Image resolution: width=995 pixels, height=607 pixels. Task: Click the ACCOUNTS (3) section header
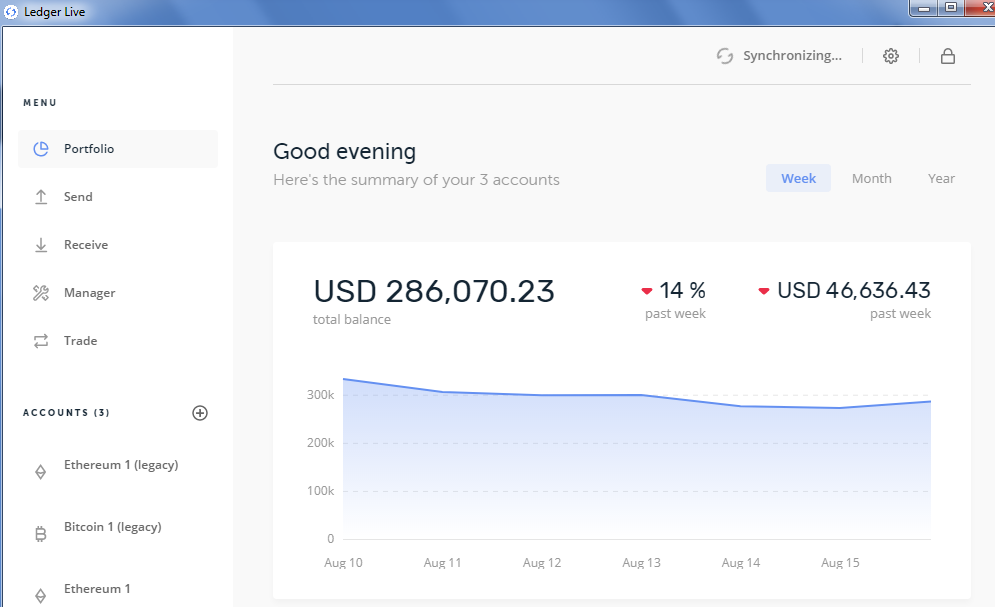(x=66, y=413)
